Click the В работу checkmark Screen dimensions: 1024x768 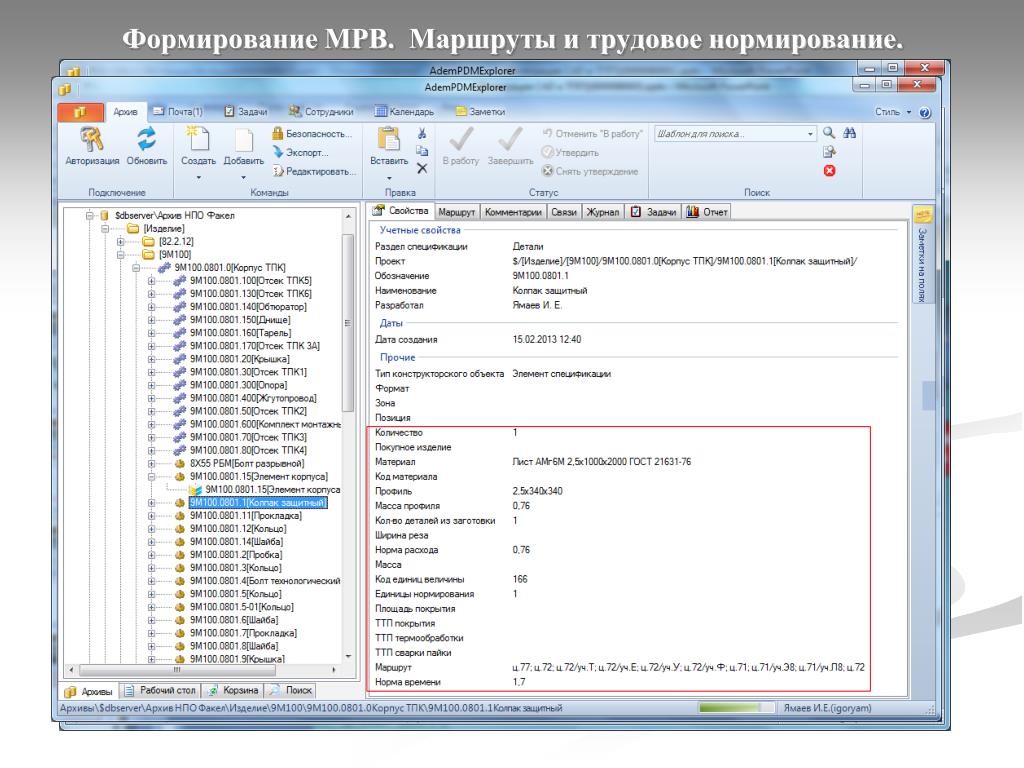[x=460, y=138]
